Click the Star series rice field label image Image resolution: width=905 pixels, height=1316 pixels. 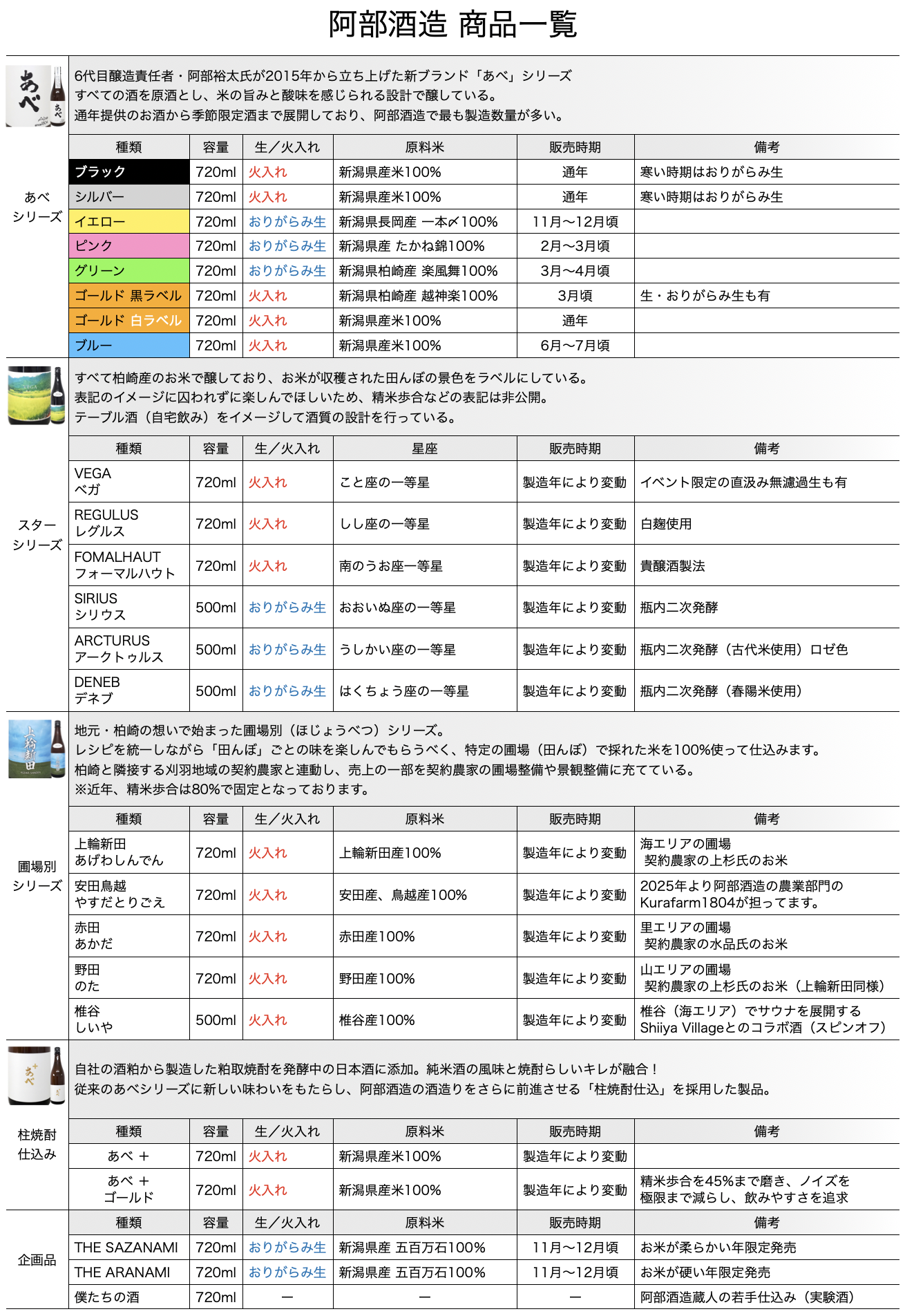point(37,395)
